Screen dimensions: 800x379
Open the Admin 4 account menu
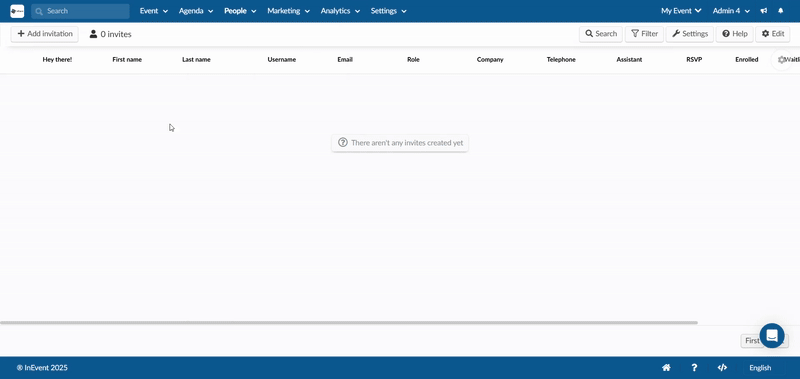(731, 11)
